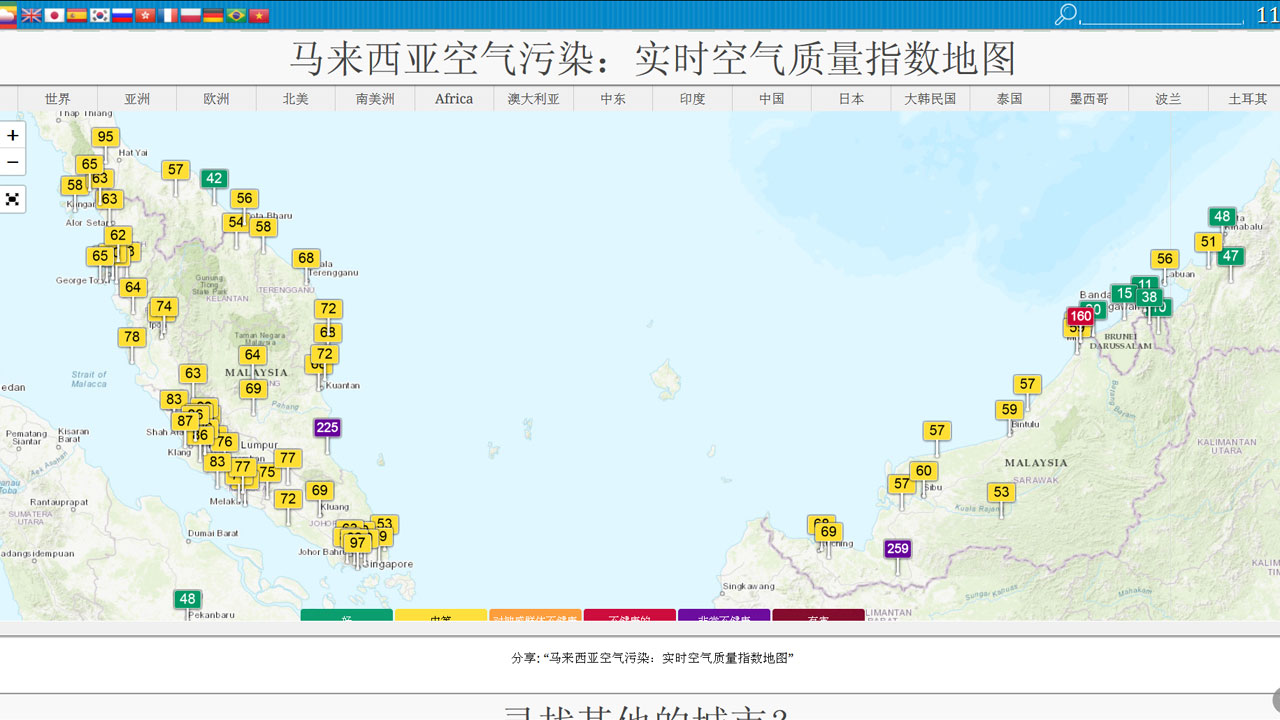This screenshot has height=720, width=1280.
Task: Click the green 47 marker in Sabah
Action: point(1231,256)
